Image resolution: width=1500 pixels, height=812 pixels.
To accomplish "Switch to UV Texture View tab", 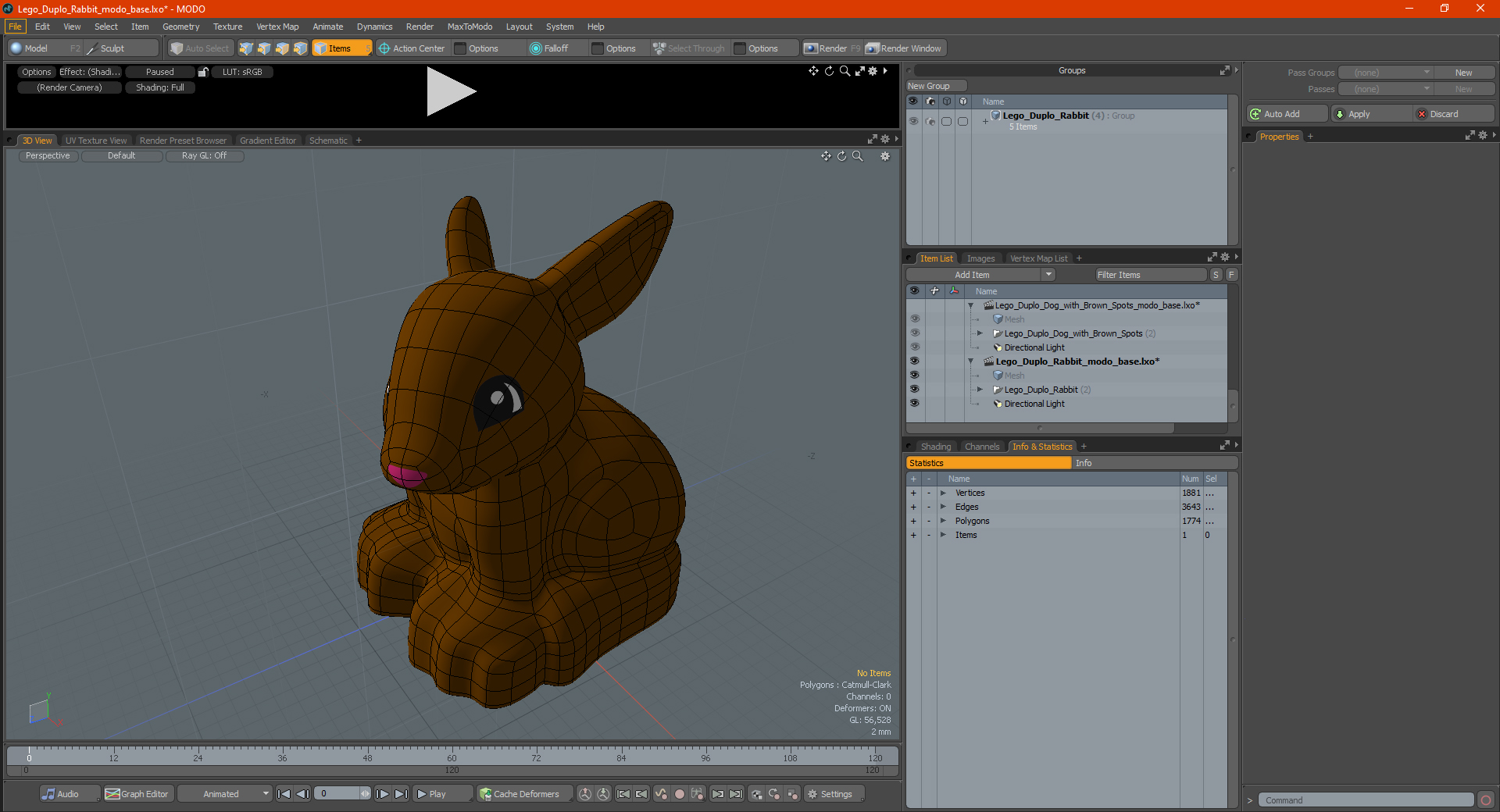I will (x=95, y=141).
